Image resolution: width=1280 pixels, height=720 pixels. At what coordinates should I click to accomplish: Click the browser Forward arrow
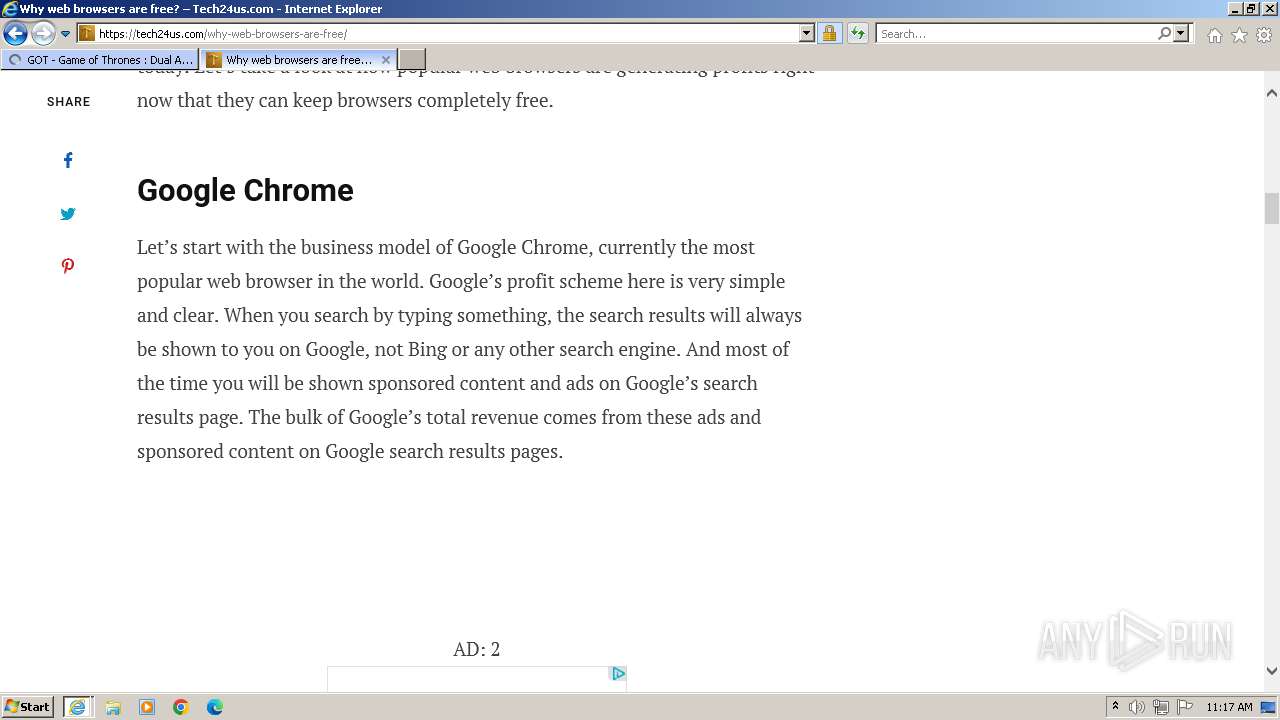(x=43, y=34)
